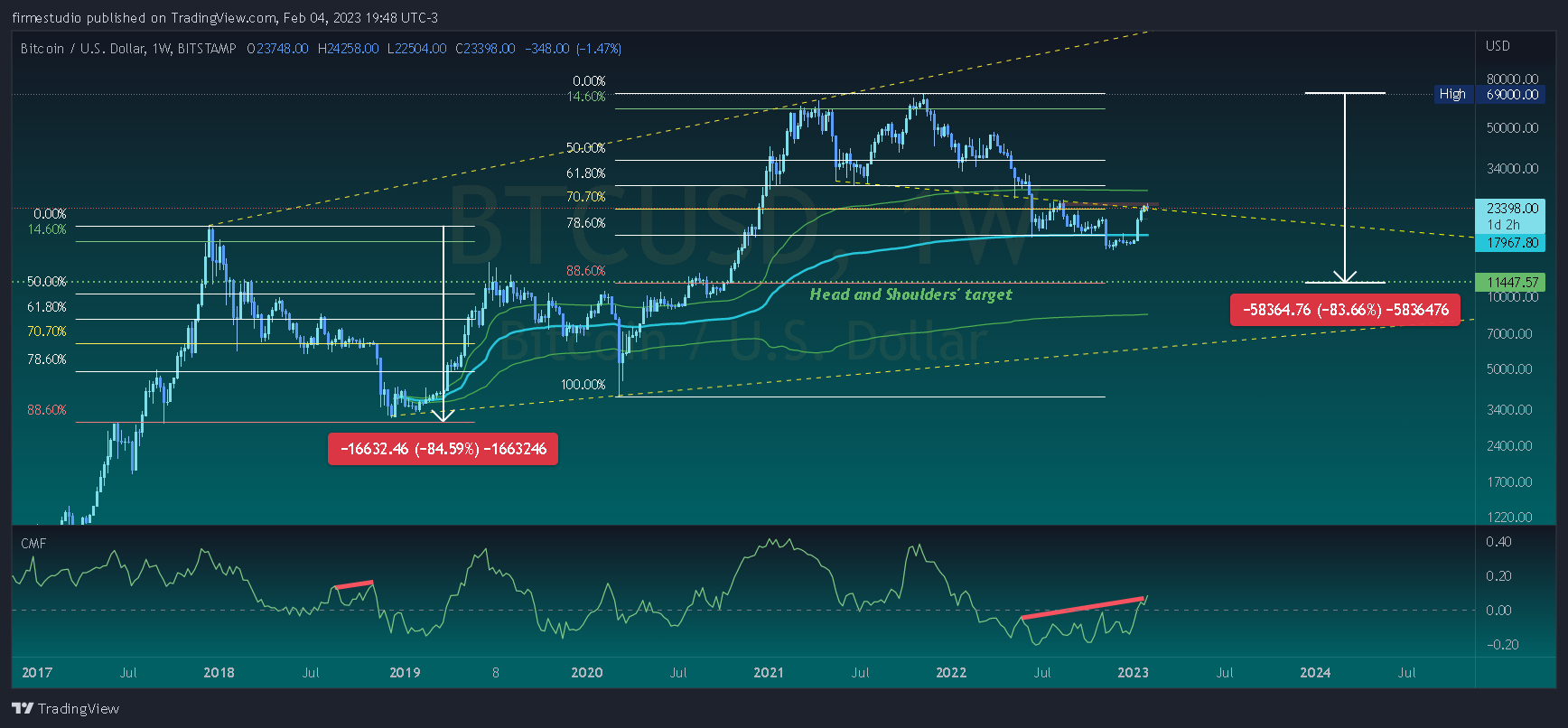
Task: Click the close value C23398.00
Action: pyautogui.click(x=486, y=49)
